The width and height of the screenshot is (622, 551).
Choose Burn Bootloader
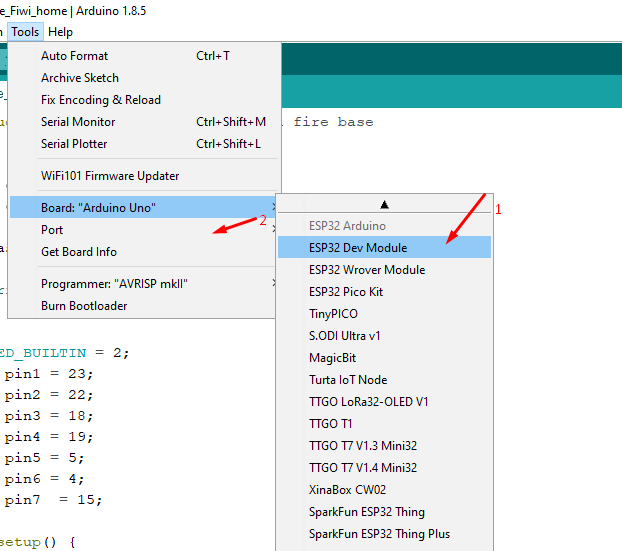(143, 306)
